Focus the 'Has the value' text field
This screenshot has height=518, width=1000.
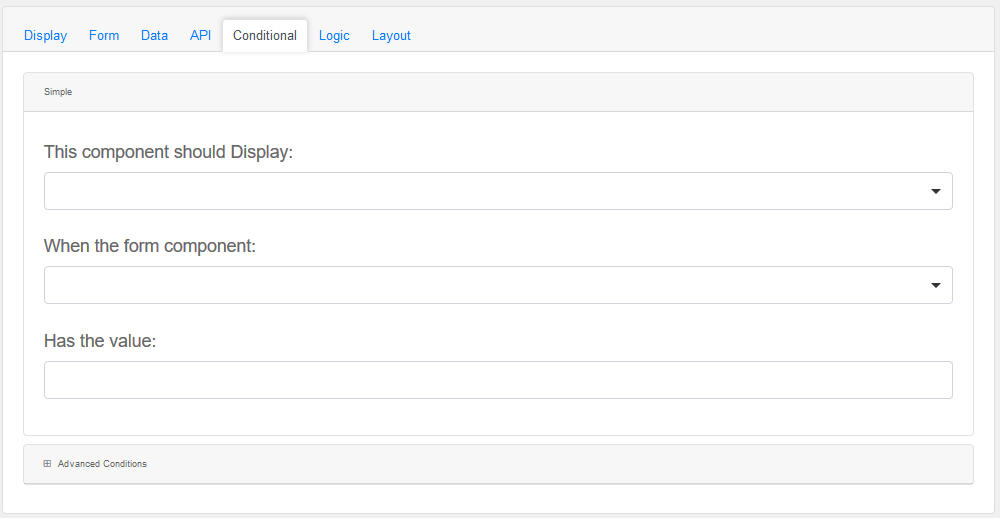click(498, 380)
